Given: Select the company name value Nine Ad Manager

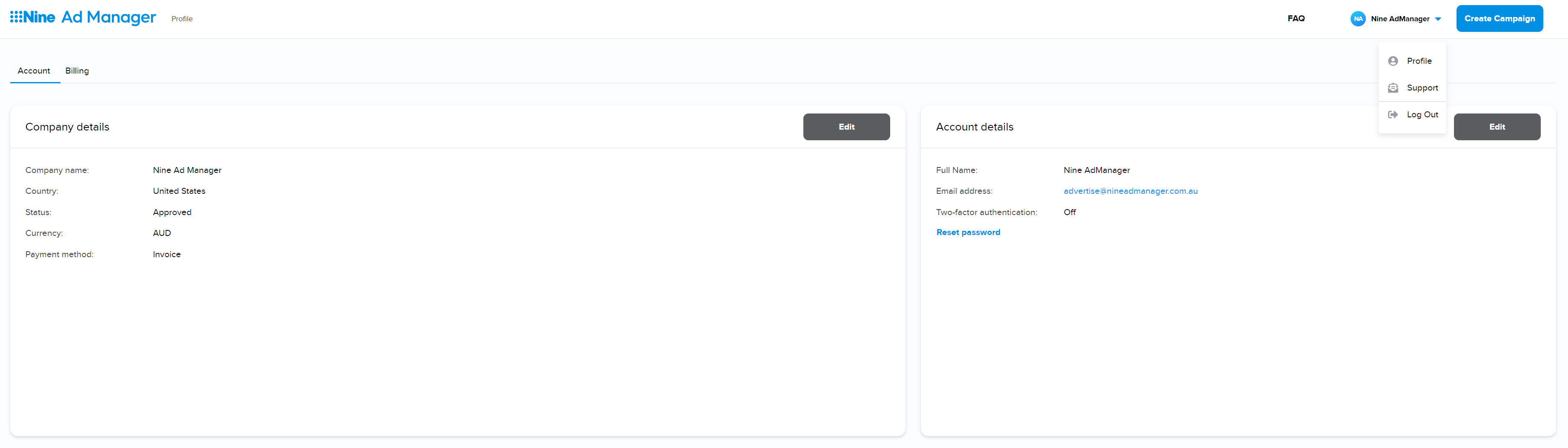Looking at the screenshot, I should [187, 170].
